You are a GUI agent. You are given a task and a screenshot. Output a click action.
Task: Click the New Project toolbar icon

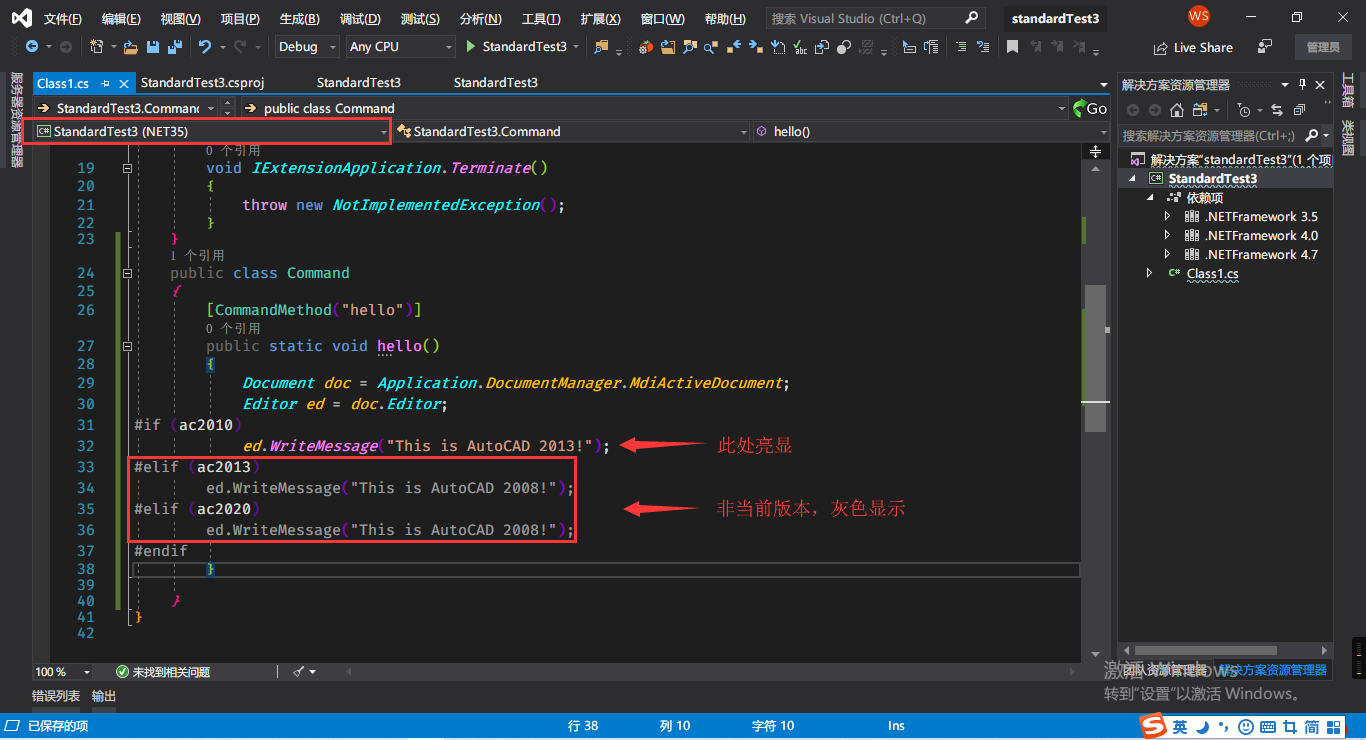pyautogui.click(x=96, y=47)
